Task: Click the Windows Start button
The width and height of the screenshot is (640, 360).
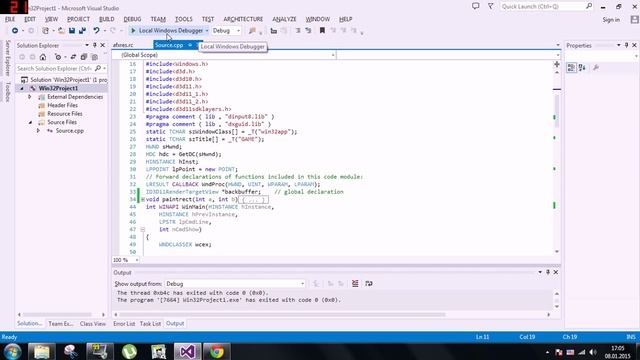Action: (12, 352)
